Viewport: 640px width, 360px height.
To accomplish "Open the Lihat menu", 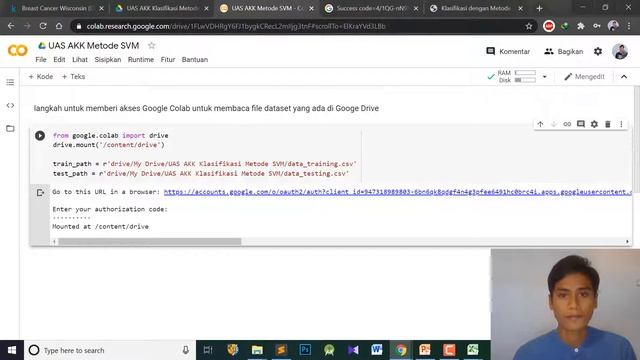I will coord(80,60).
